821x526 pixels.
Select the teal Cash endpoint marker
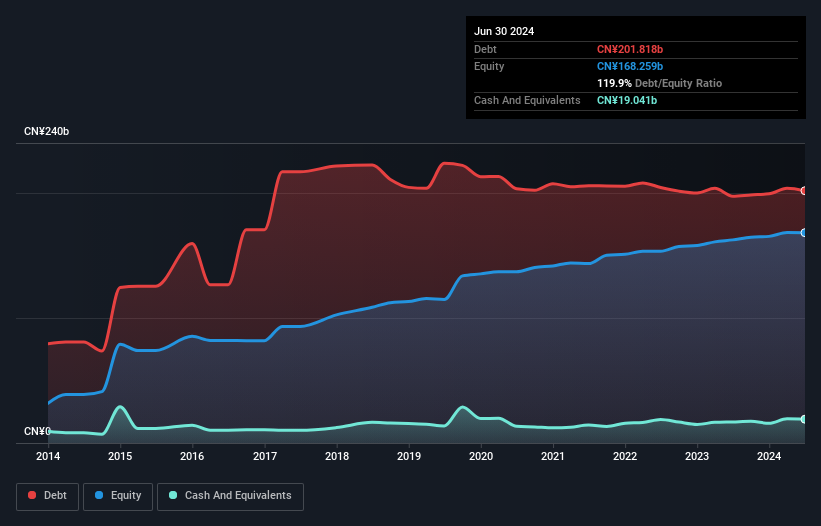[804, 419]
